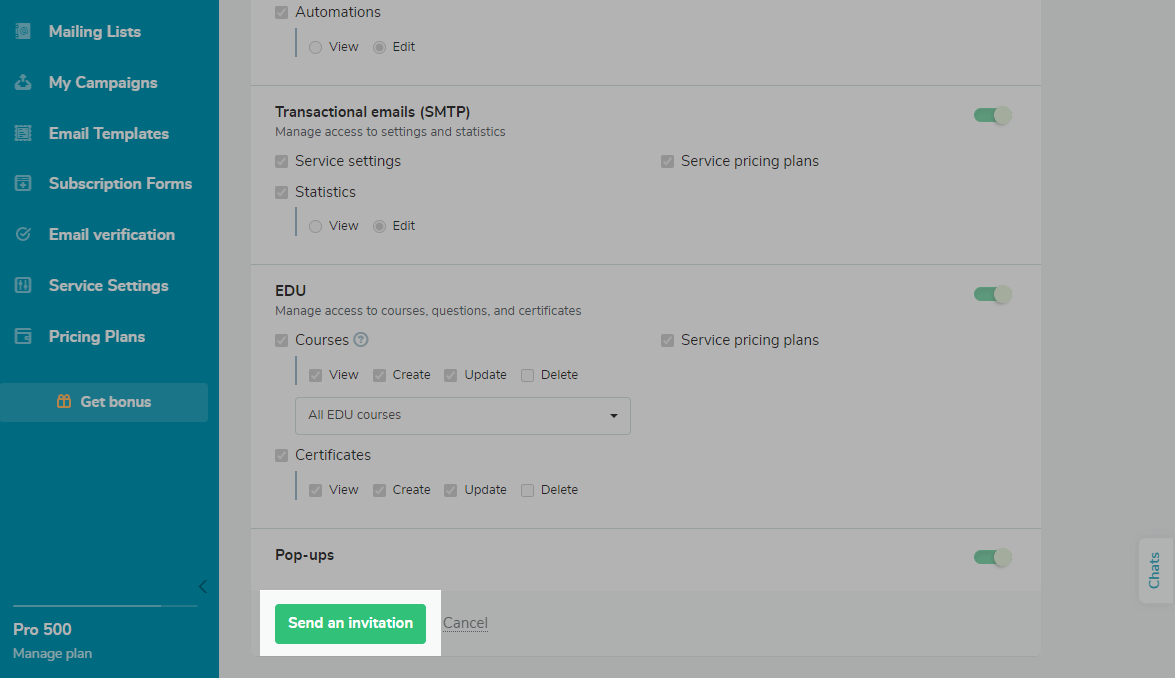Click the Manage plan link
The width and height of the screenshot is (1175, 678).
(x=52, y=653)
